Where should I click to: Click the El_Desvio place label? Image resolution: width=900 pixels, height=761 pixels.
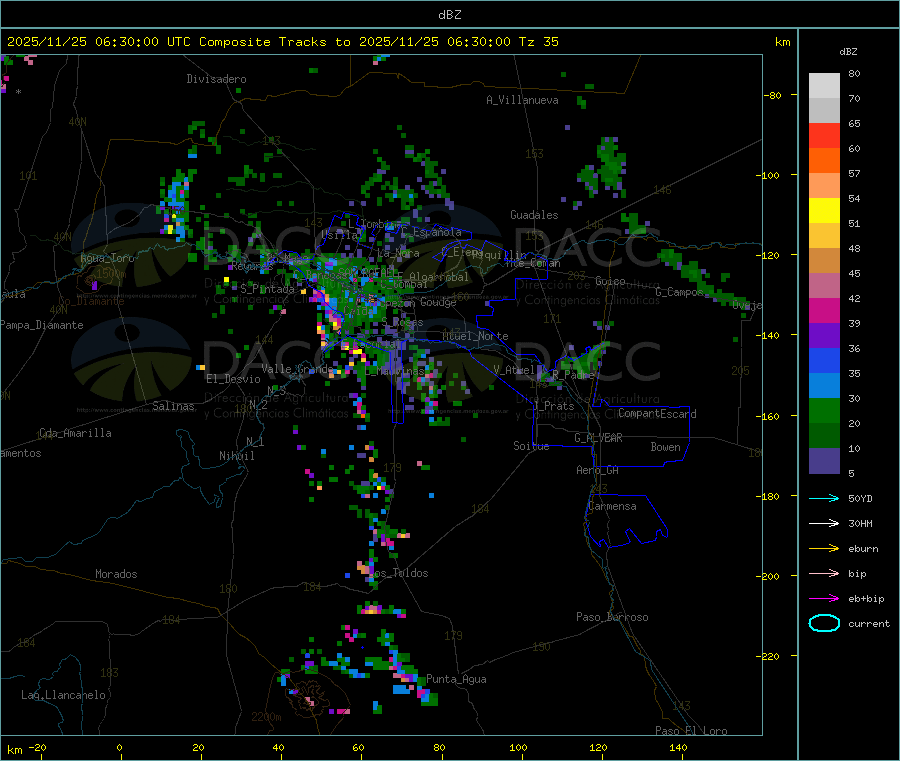point(233,379)
